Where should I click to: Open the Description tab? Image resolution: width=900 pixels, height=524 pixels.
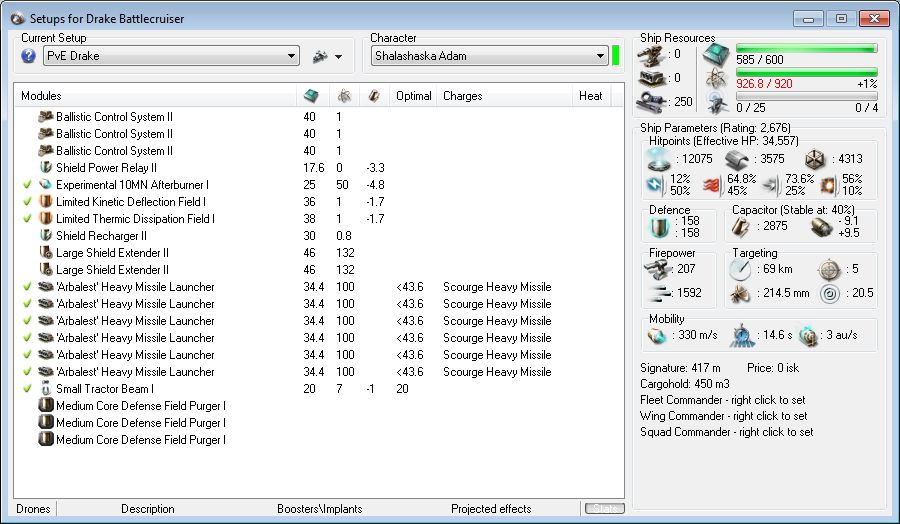[x=148, y=509]
